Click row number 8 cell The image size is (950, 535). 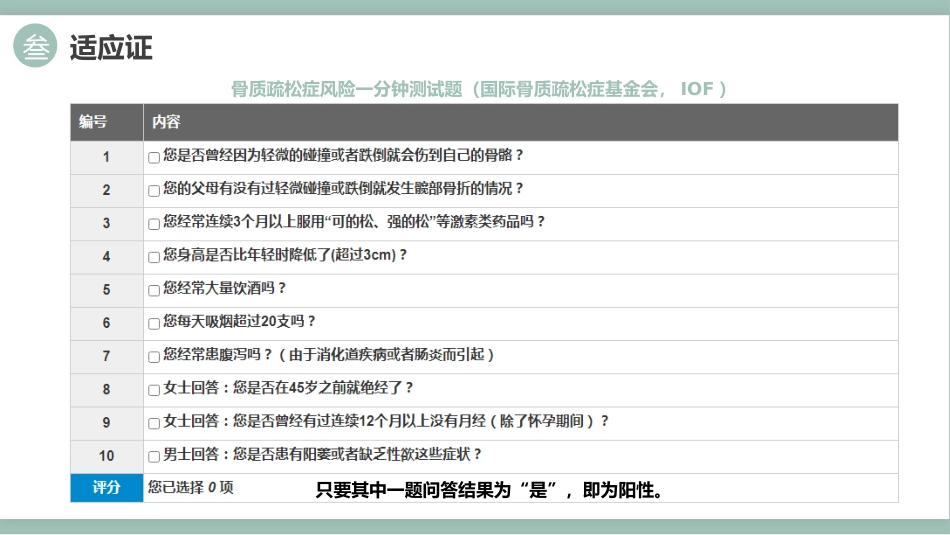(107, 391)
